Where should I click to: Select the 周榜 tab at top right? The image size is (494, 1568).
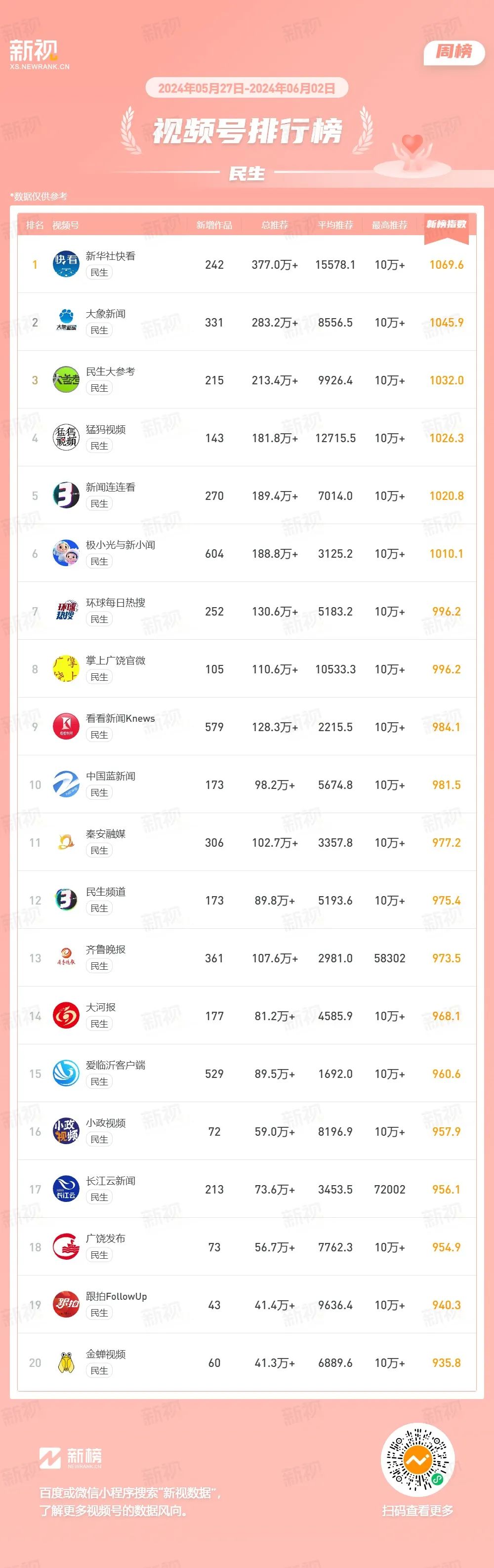tap(454, 52)
